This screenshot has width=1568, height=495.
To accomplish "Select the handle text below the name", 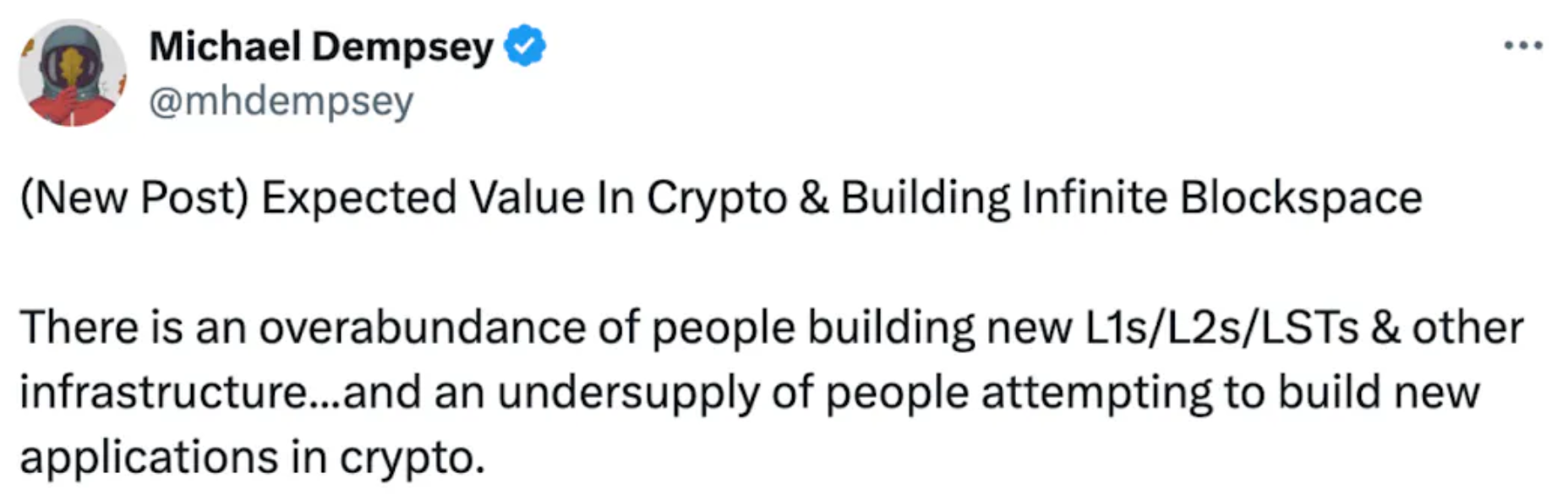I will click(279, 100).
